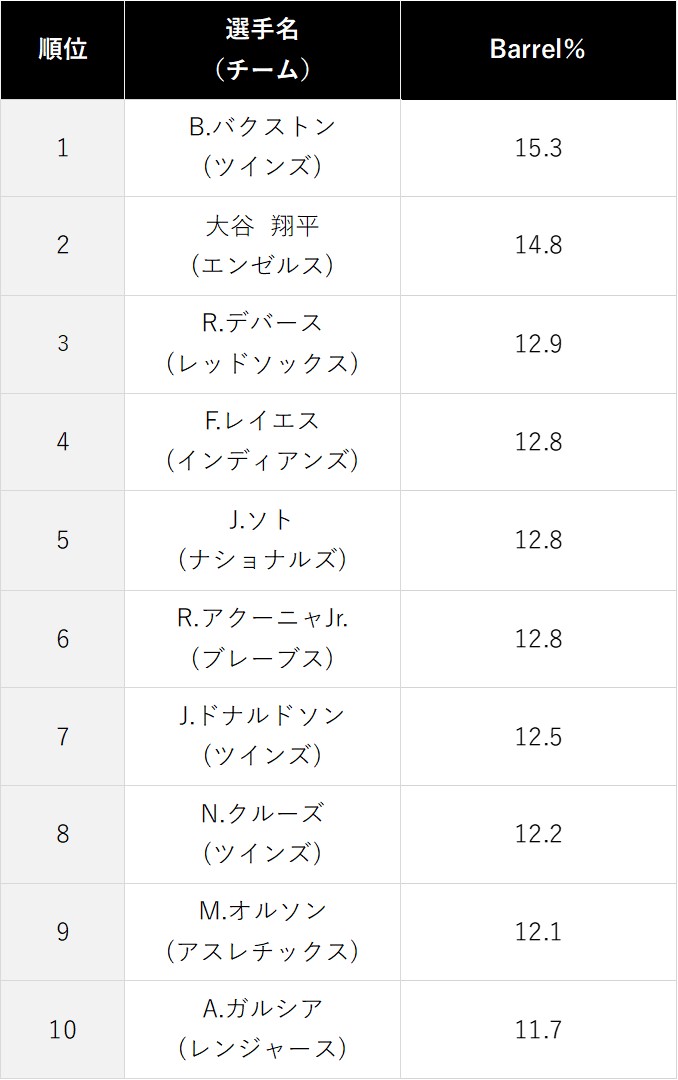Screen dimensions: 678x1080
Task: Select the 選手名 (チーム) header cell
Action: tap(263, 50)
